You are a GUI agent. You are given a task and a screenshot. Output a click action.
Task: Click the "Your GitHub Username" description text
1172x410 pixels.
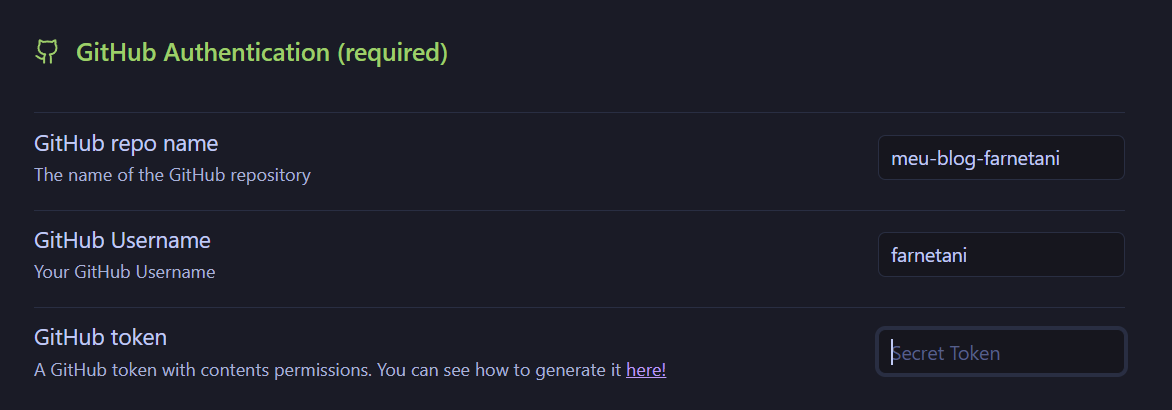124,272
